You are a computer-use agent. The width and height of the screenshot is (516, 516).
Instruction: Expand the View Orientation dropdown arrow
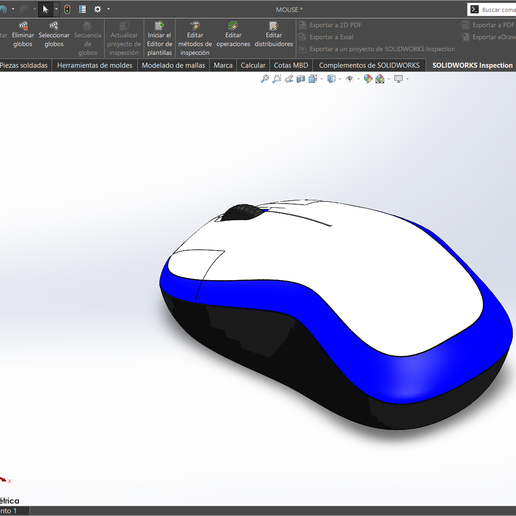(x=322, y=79)
